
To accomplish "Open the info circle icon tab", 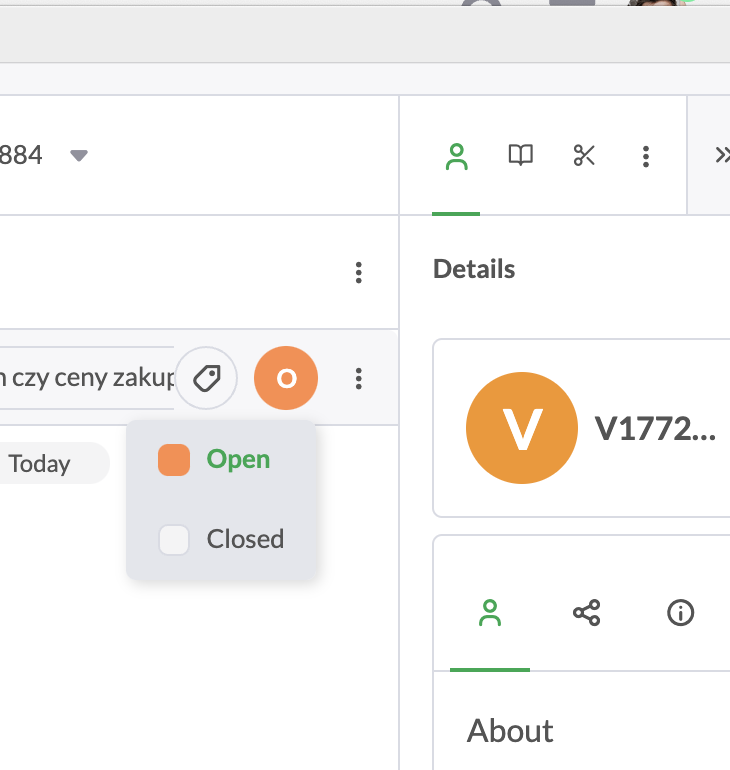I will point(680,613).
